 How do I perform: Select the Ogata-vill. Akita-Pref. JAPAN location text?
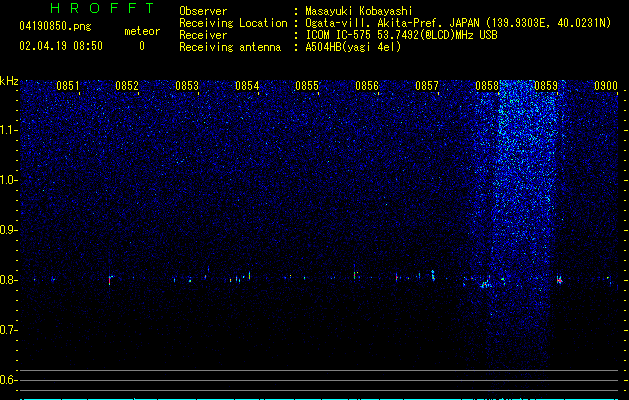pyautogui.click(x=458, y=23)
